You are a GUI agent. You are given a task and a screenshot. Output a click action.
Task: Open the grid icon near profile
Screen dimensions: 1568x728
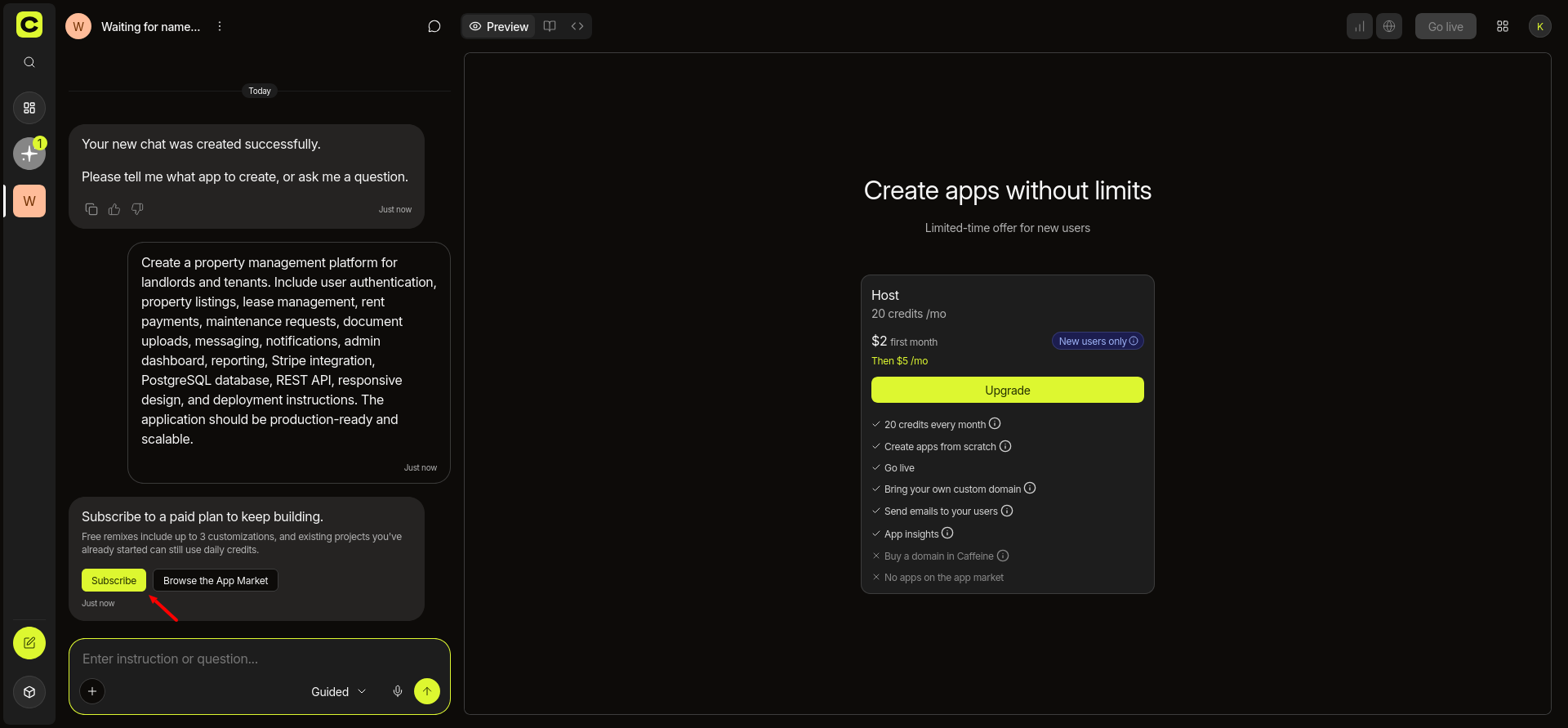(1503, 26)
